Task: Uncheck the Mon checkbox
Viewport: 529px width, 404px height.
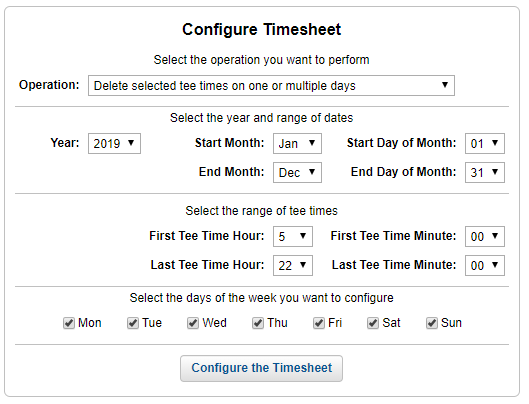Action: click(69, 323)
